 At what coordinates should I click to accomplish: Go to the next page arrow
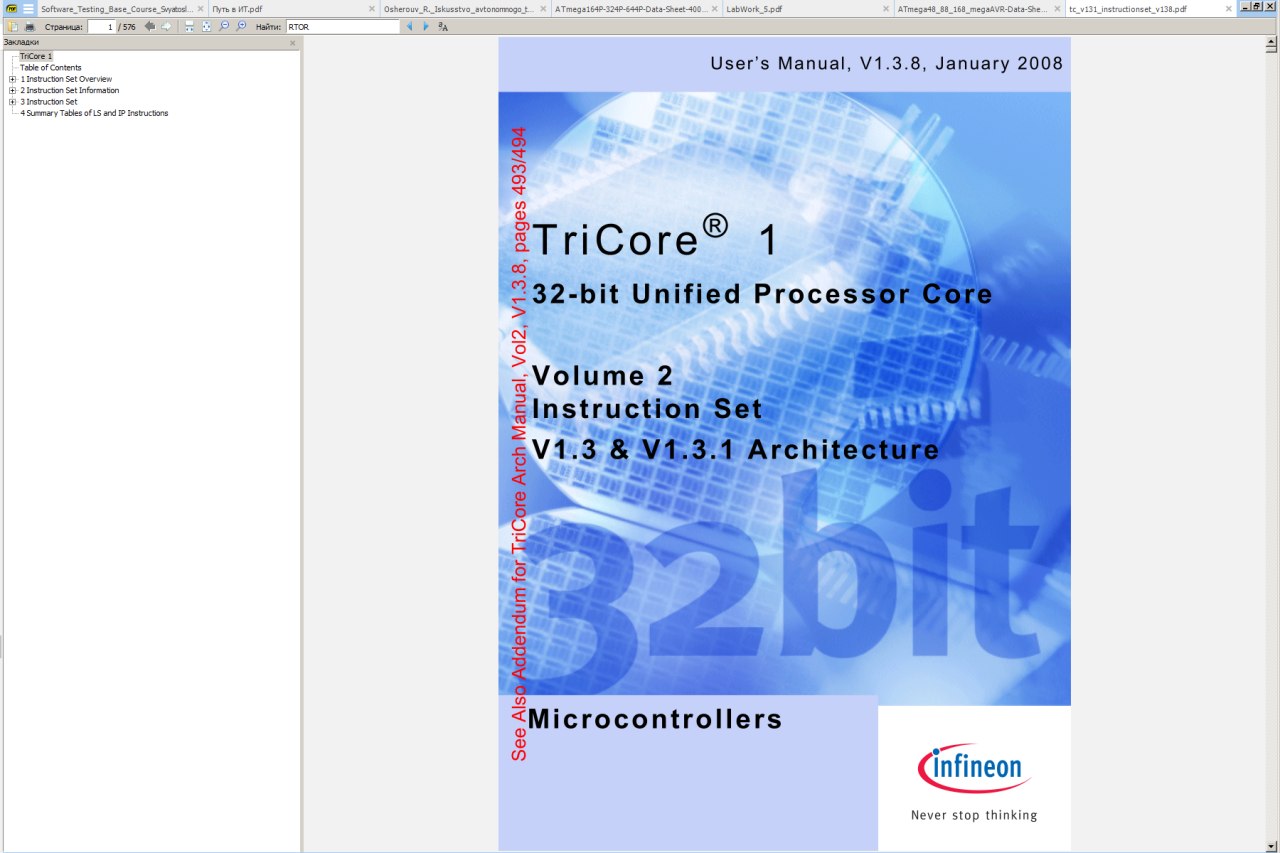[166, 27]
